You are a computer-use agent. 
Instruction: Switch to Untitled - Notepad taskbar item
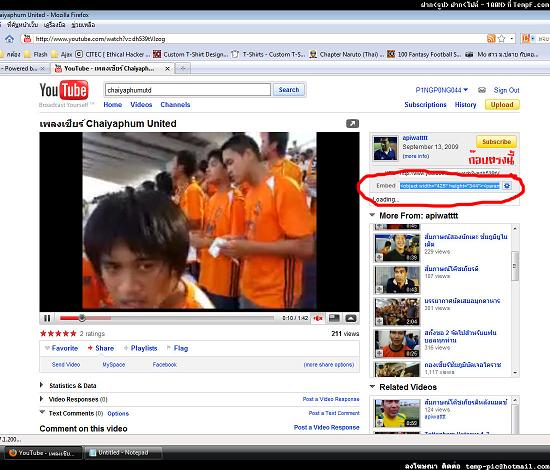click(x=123, y=453)
